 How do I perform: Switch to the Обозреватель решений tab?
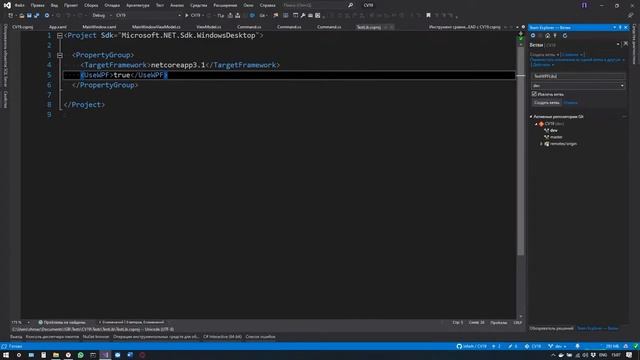[551, 329]
